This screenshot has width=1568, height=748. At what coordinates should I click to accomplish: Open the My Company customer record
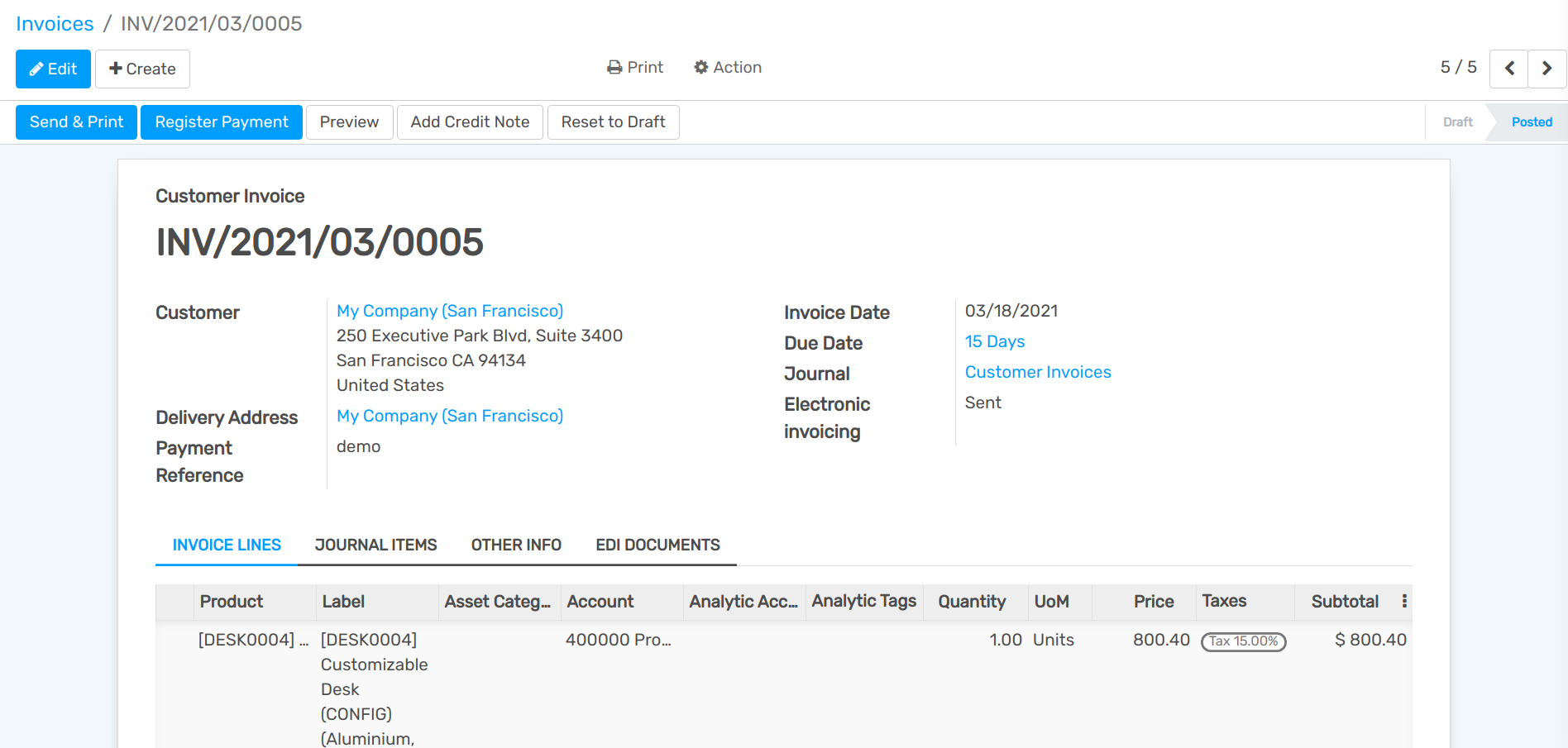pyautogui.click(x=450, y=311)
